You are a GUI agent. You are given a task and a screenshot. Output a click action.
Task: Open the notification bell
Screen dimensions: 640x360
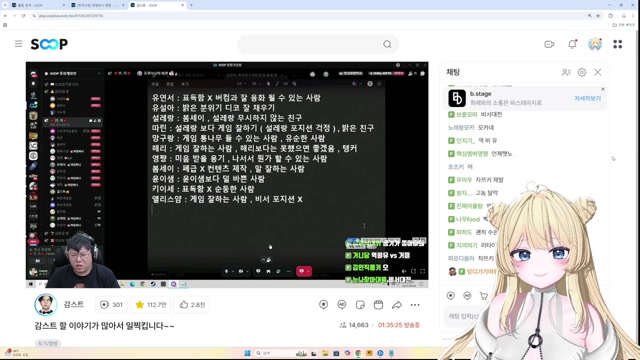[572, 44]
